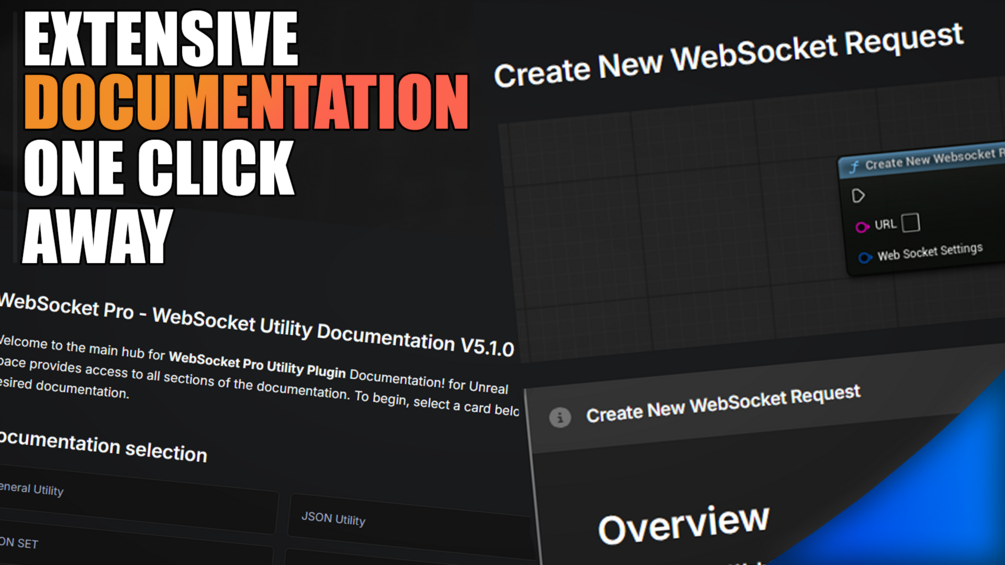The image size is (1005, 565).
Task: Click the WebSocket Utility Documentation V5.1.0 title
Action: click(x=256, y=324)
